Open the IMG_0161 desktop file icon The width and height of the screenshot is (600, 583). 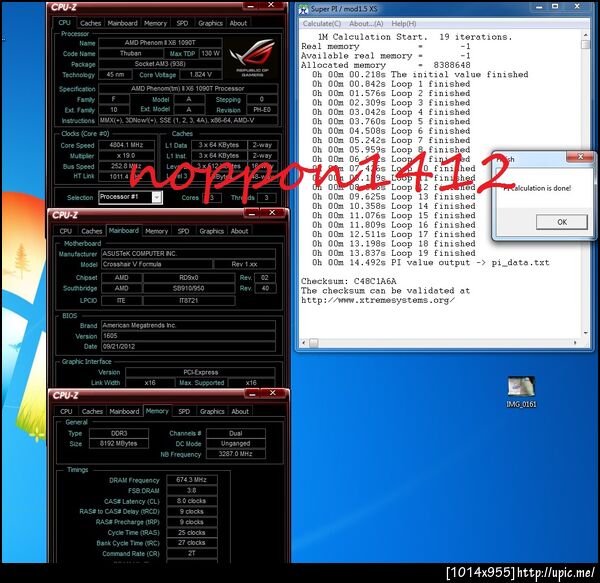521,392
